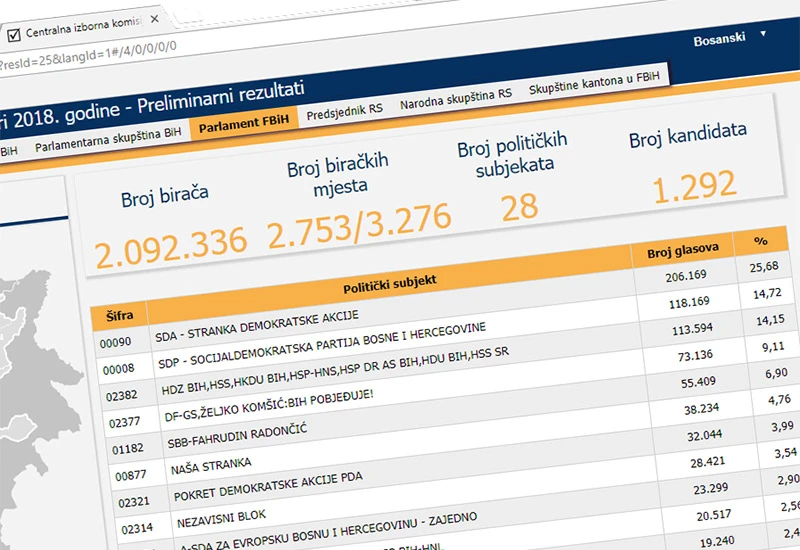Click code 02314 in Šifra column
The height and width of the screenshot is (550, 800).
click(137, 529)
